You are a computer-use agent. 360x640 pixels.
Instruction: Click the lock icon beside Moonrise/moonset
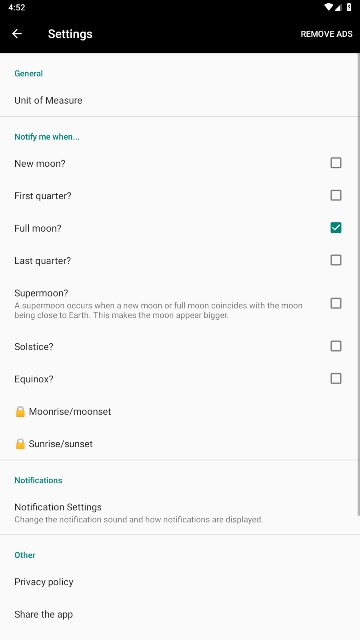click(20, 411)
